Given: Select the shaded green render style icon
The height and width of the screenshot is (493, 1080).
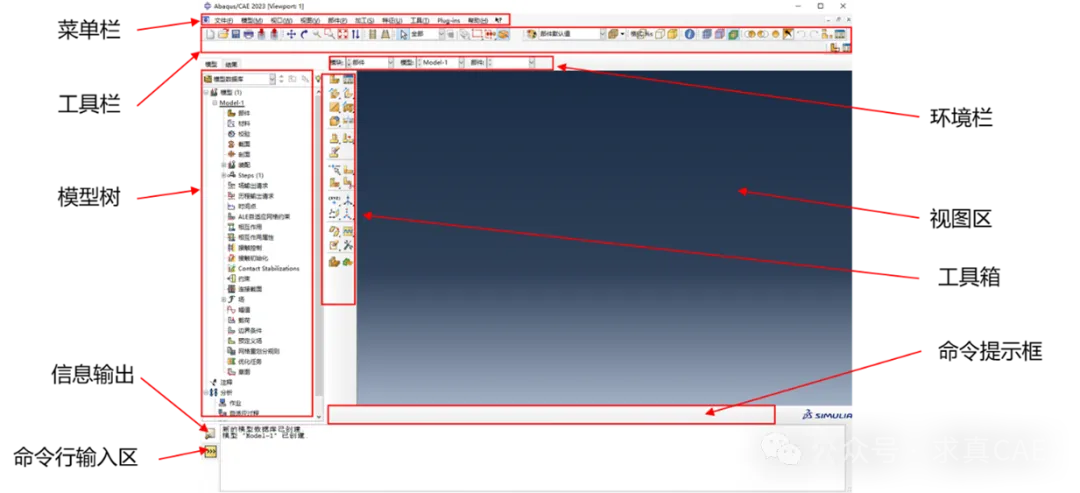Looking at the screenshot, I should tap(734, 34).
